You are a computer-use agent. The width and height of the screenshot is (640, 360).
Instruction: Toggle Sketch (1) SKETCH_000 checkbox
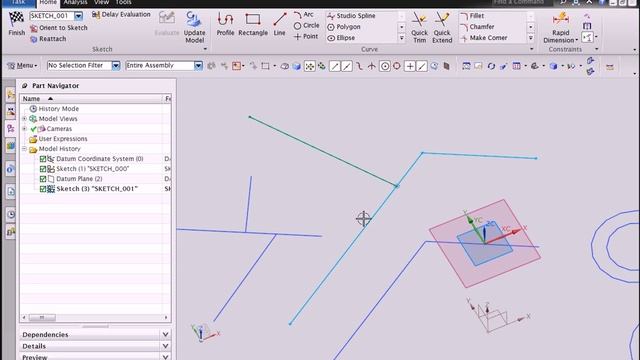[42, 169]
